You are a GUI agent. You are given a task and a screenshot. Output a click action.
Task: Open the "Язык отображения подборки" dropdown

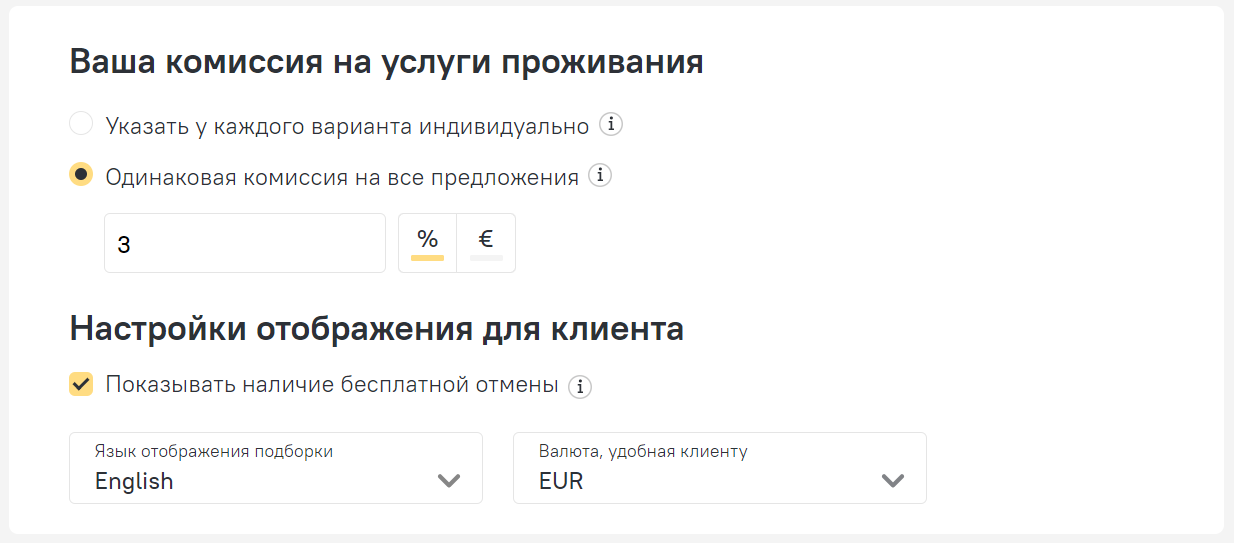[275, 468]
